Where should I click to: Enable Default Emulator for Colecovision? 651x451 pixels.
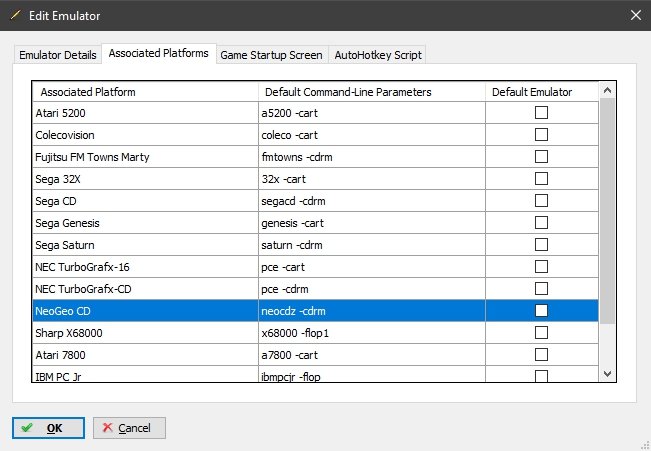click(541, 135)
